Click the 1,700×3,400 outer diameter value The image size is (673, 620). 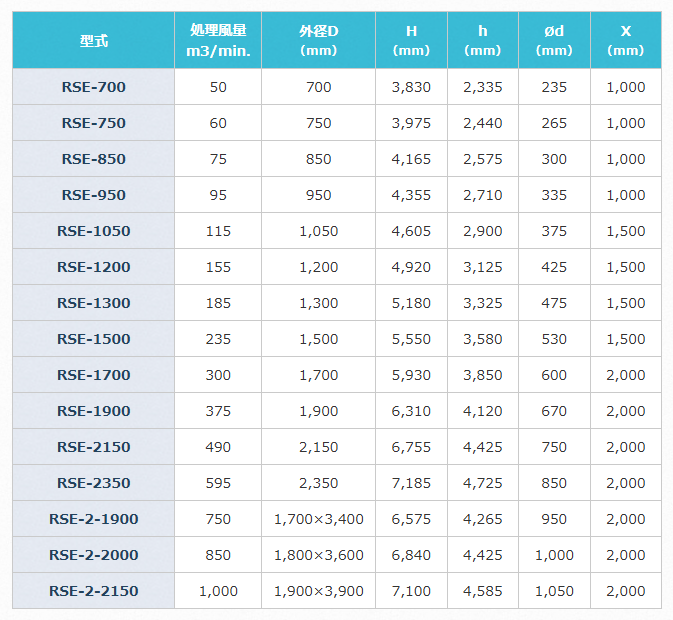[x=318, y=519]
